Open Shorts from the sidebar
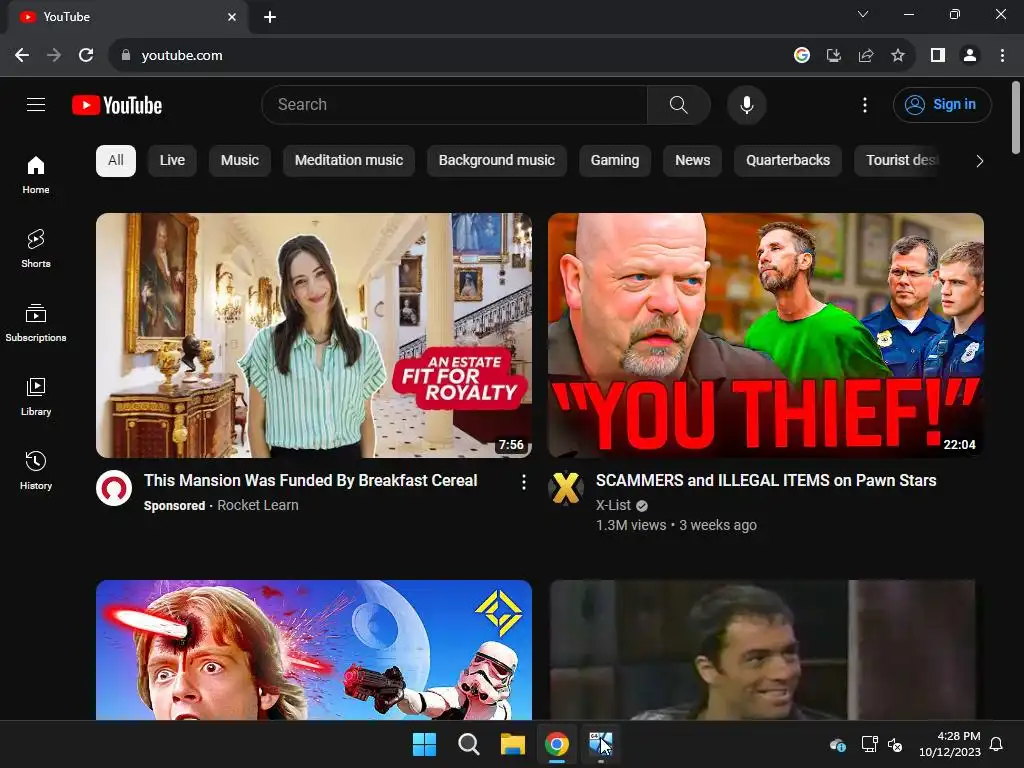 click(36, 248)
